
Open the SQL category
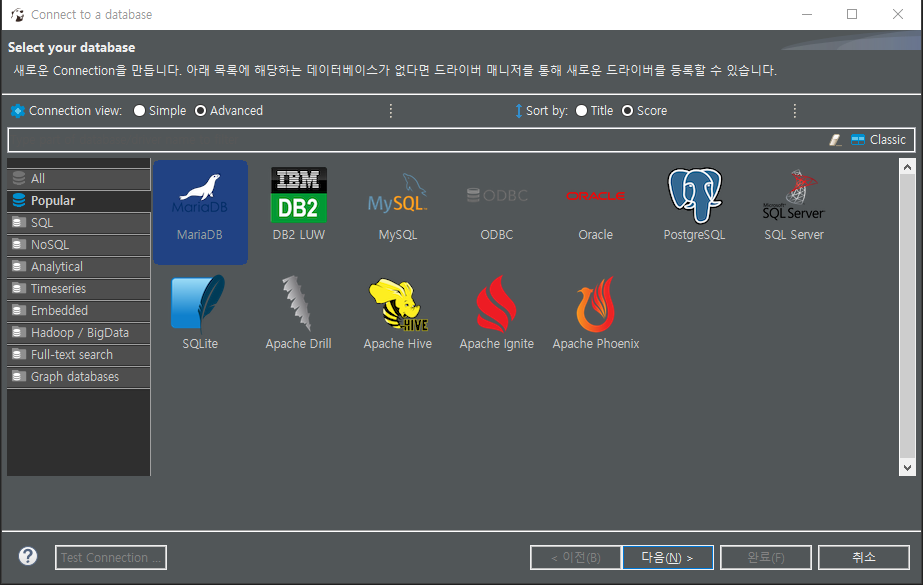(79, 222)
